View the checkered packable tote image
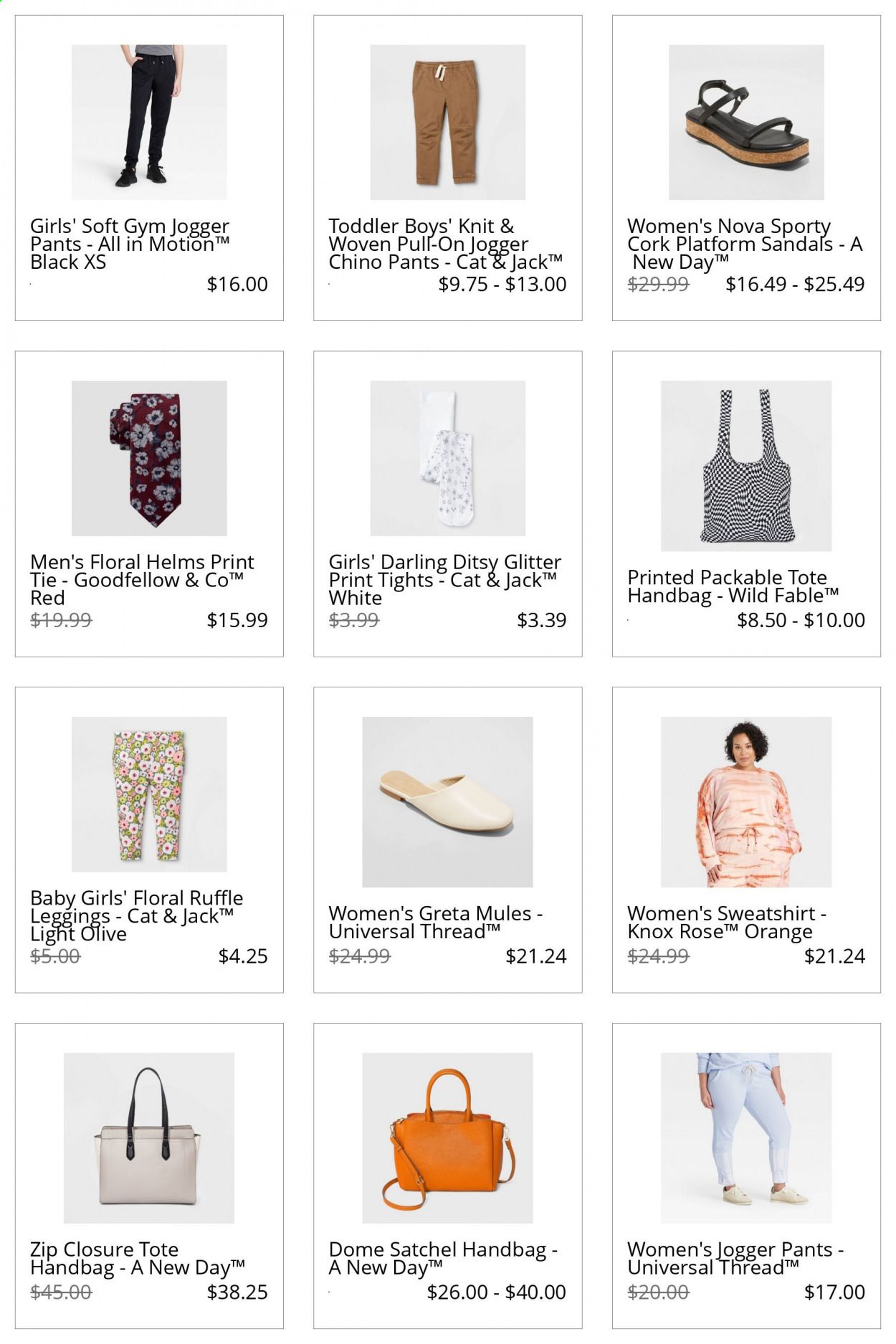This screenshot has width=896, height=1344. (x=746, y=466)
